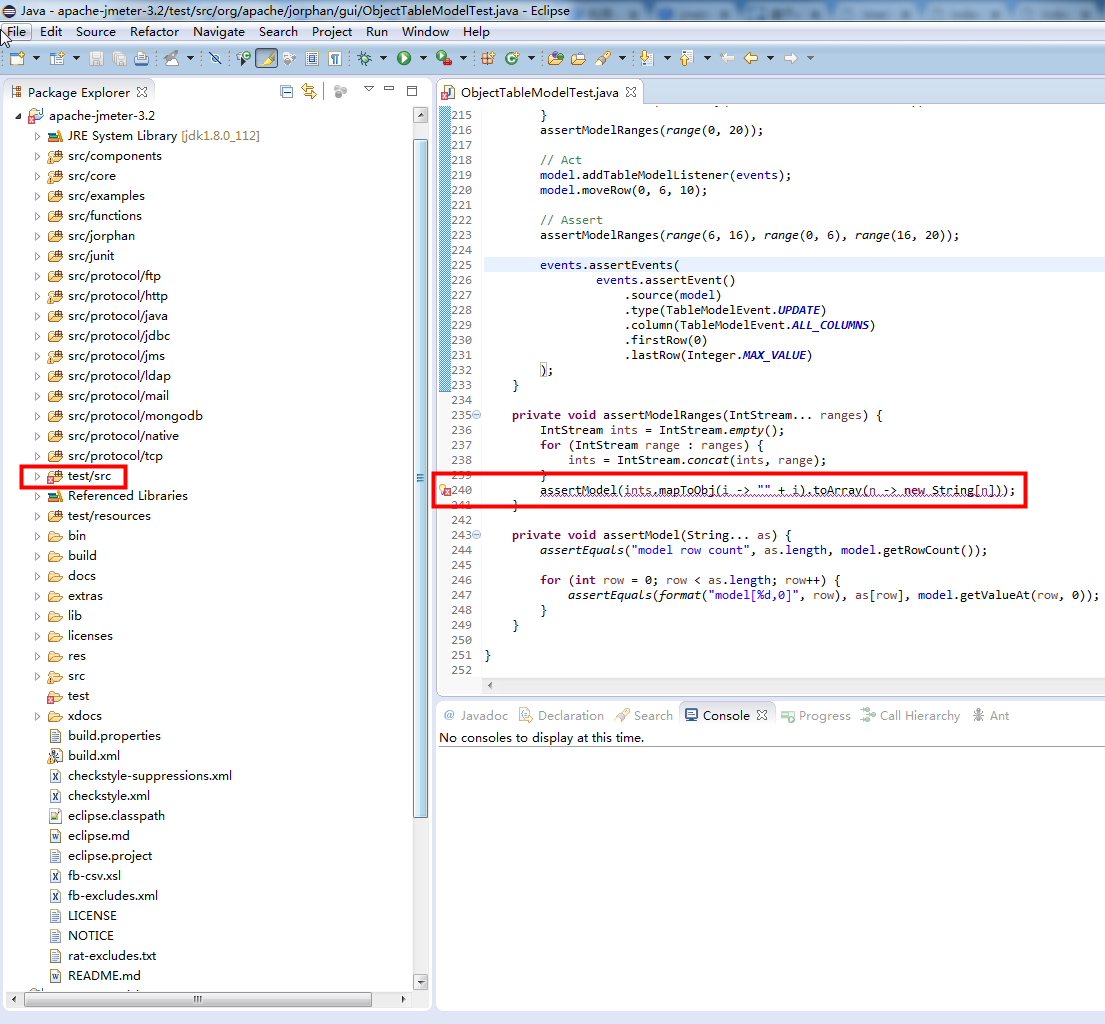Click the Package Explorer horizontal scrollbar right arrow
This screenshot has height=1024, width=1105.
tap(403, 999)
